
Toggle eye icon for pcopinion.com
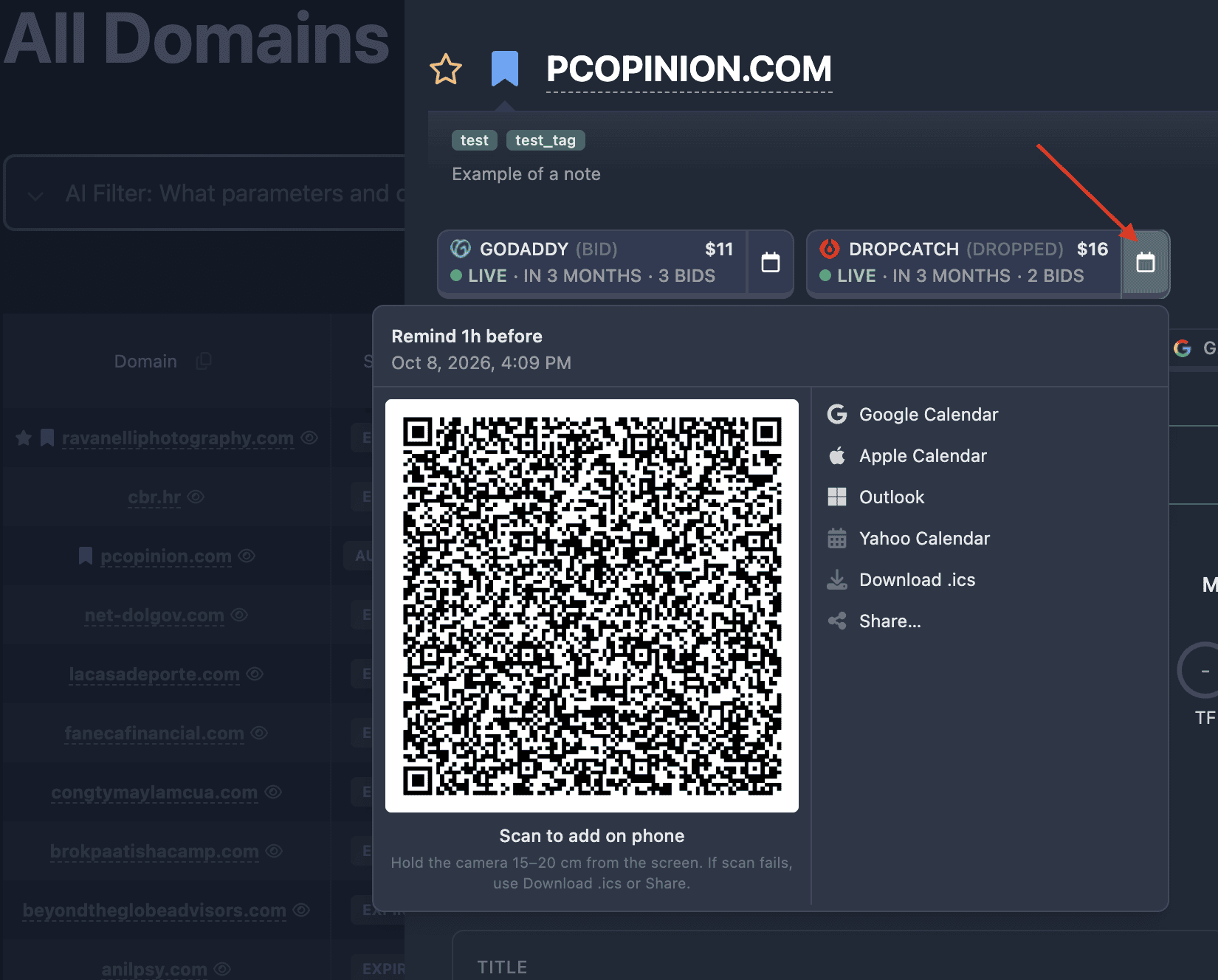(x=247, y=556)
